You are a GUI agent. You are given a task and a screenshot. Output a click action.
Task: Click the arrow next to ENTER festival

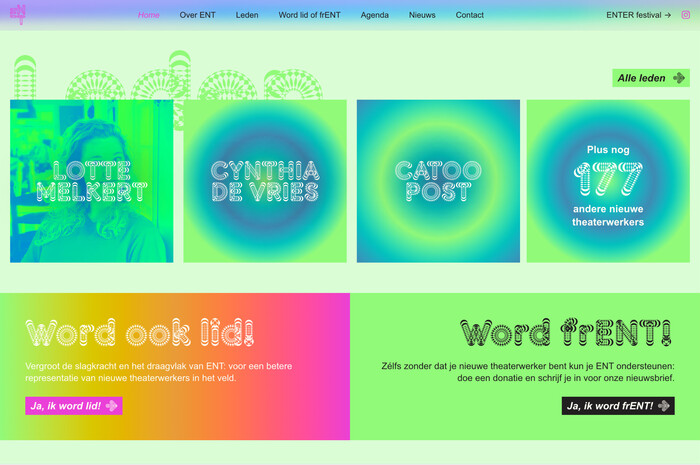(668, 15)
